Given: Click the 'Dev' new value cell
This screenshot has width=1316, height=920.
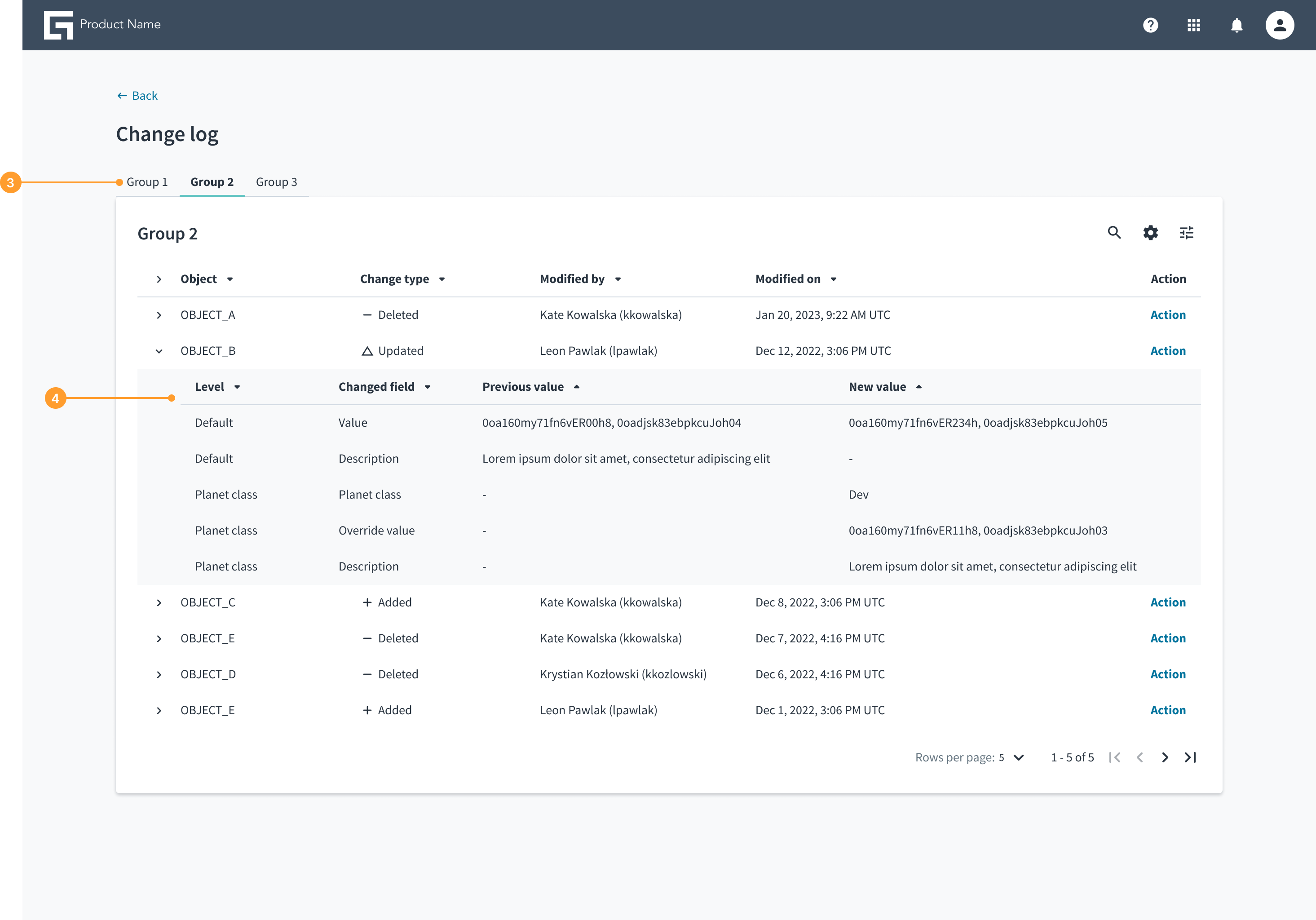Looking at the screenshot, I should pos(859,494).
